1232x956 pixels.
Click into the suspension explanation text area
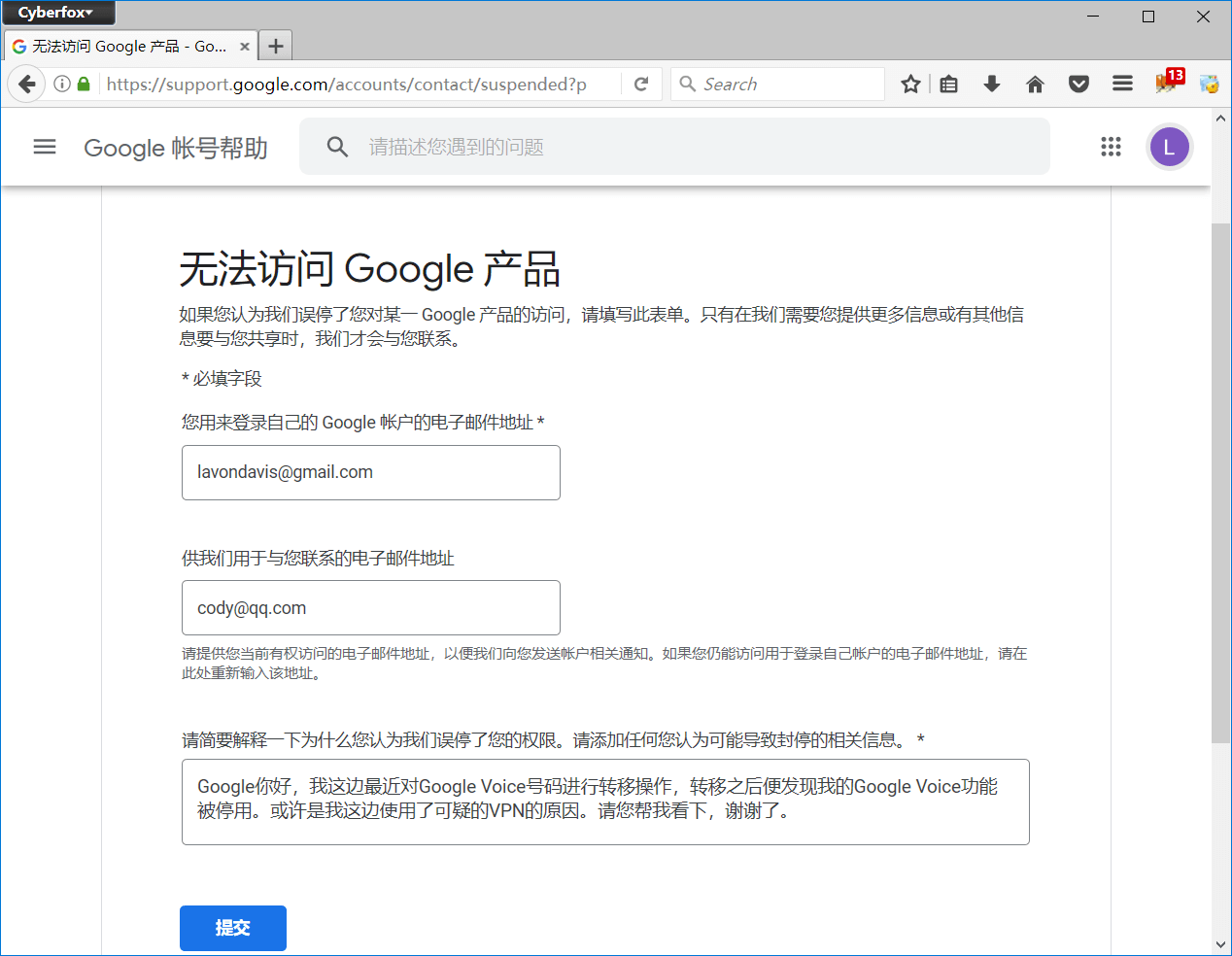point(605,802)
